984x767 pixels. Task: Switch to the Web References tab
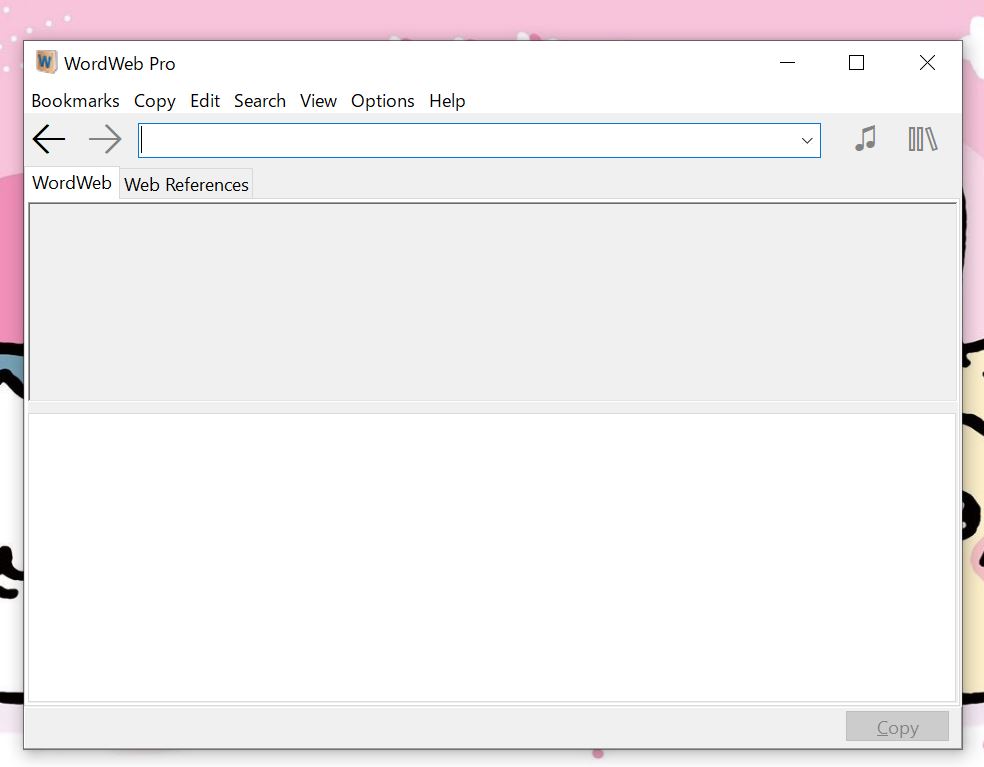point(186,185)
